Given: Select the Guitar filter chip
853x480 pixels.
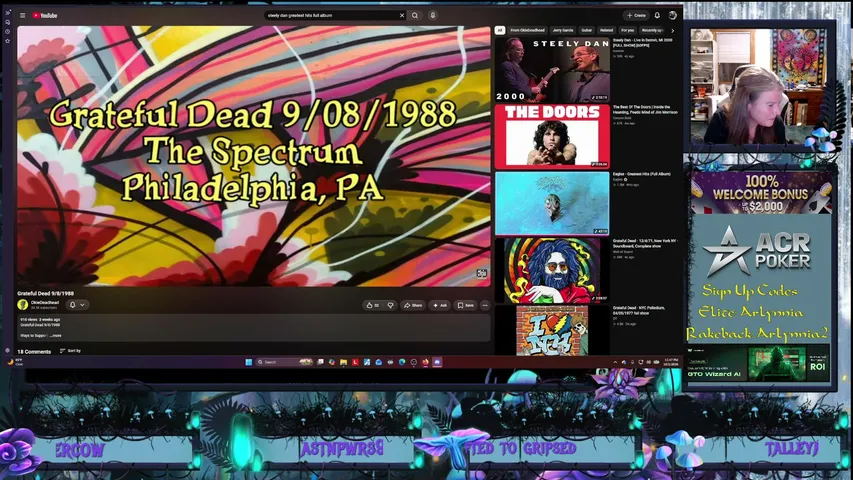Looking at the screenshot, I should (x=586, y=30).
